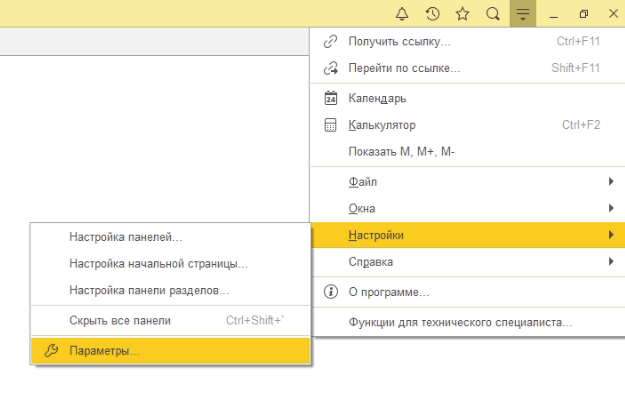Click the calculator icon next to Калькулятор
Screen dimensions: 625x395
click(x=330, y=125)
